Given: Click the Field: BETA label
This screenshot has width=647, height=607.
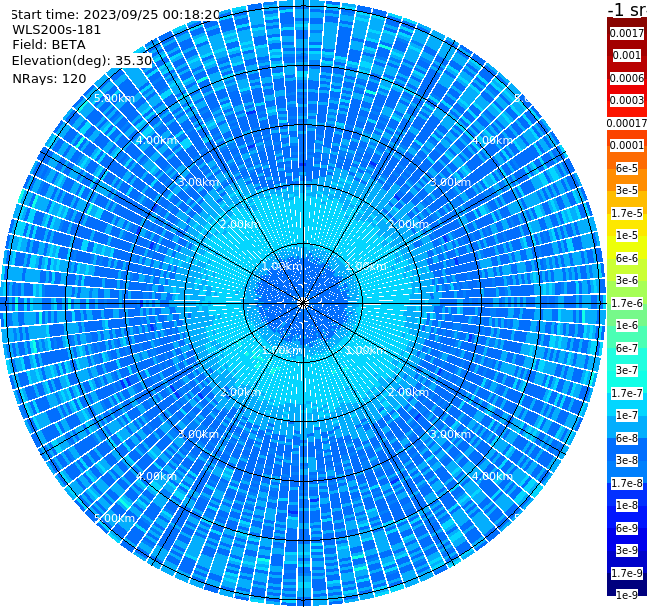Looking at the screenshot, I should coord(49,45).
